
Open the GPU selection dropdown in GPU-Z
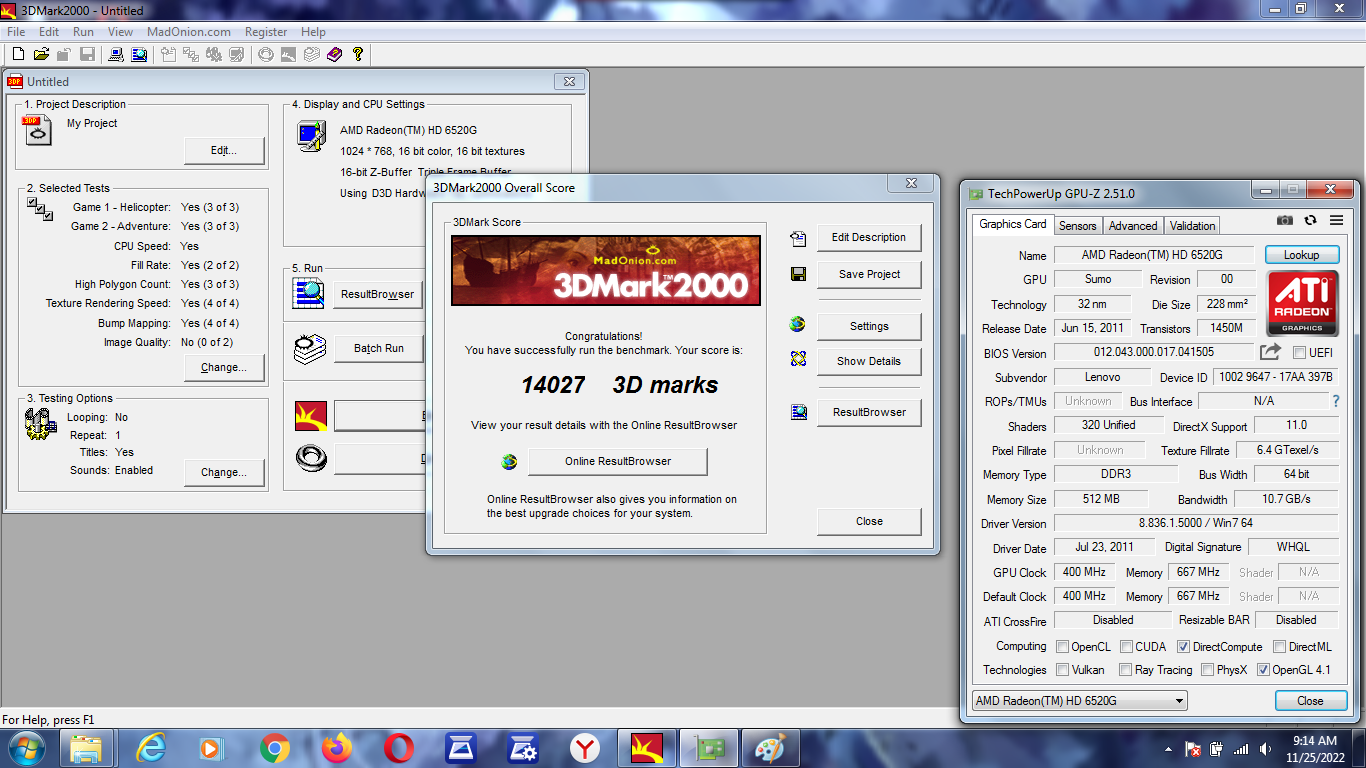(1080, 700)
